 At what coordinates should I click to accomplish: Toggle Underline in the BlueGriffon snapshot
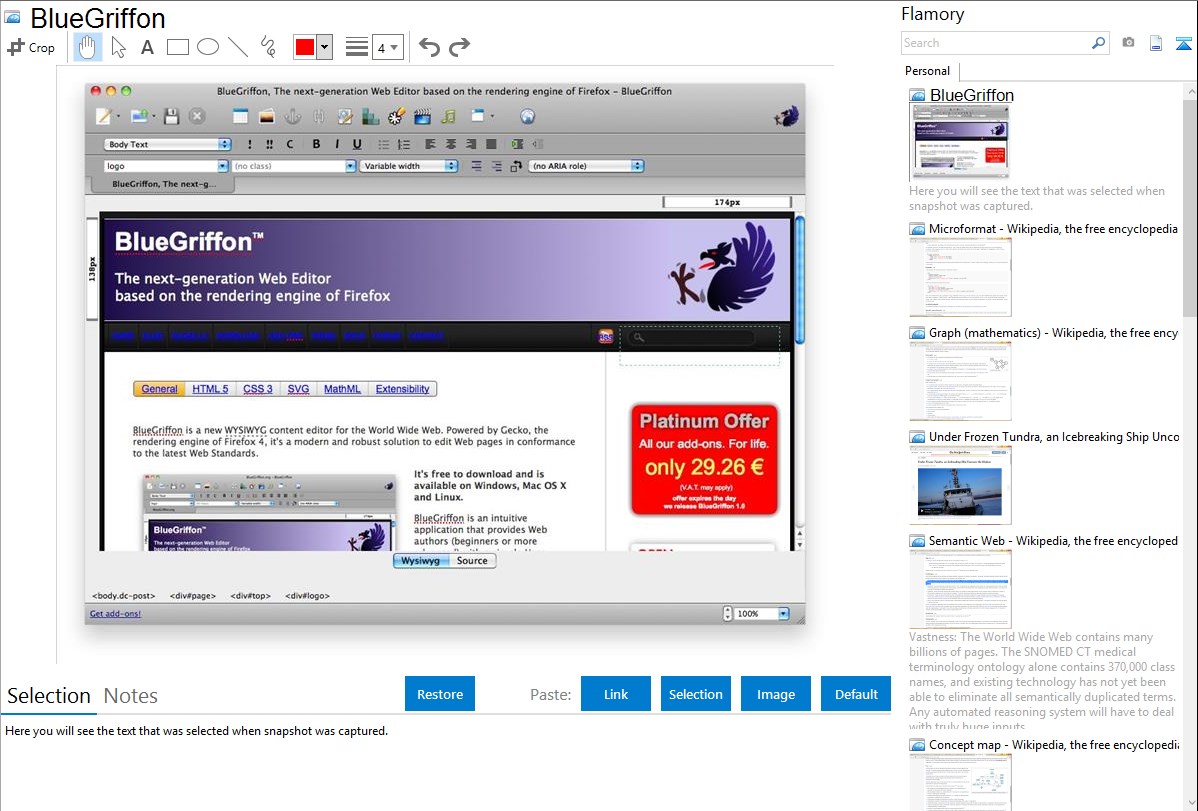coord(357,144)
